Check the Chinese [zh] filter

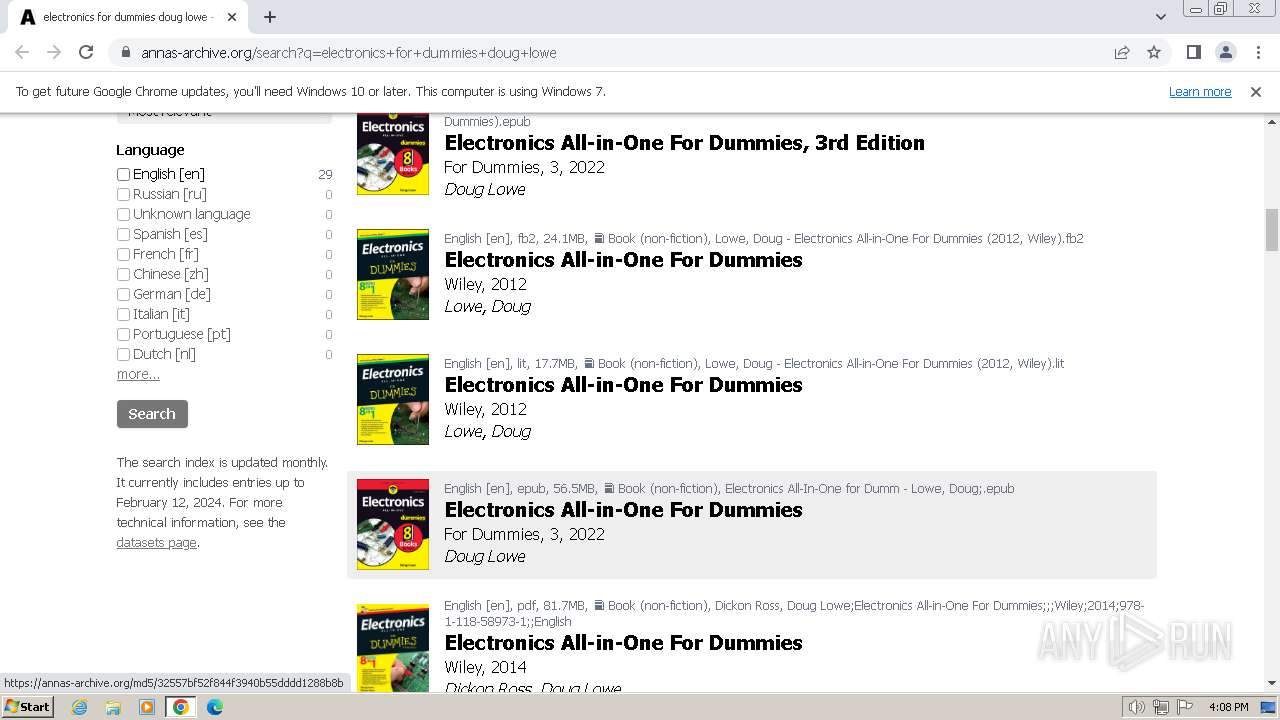coord(124,274)
